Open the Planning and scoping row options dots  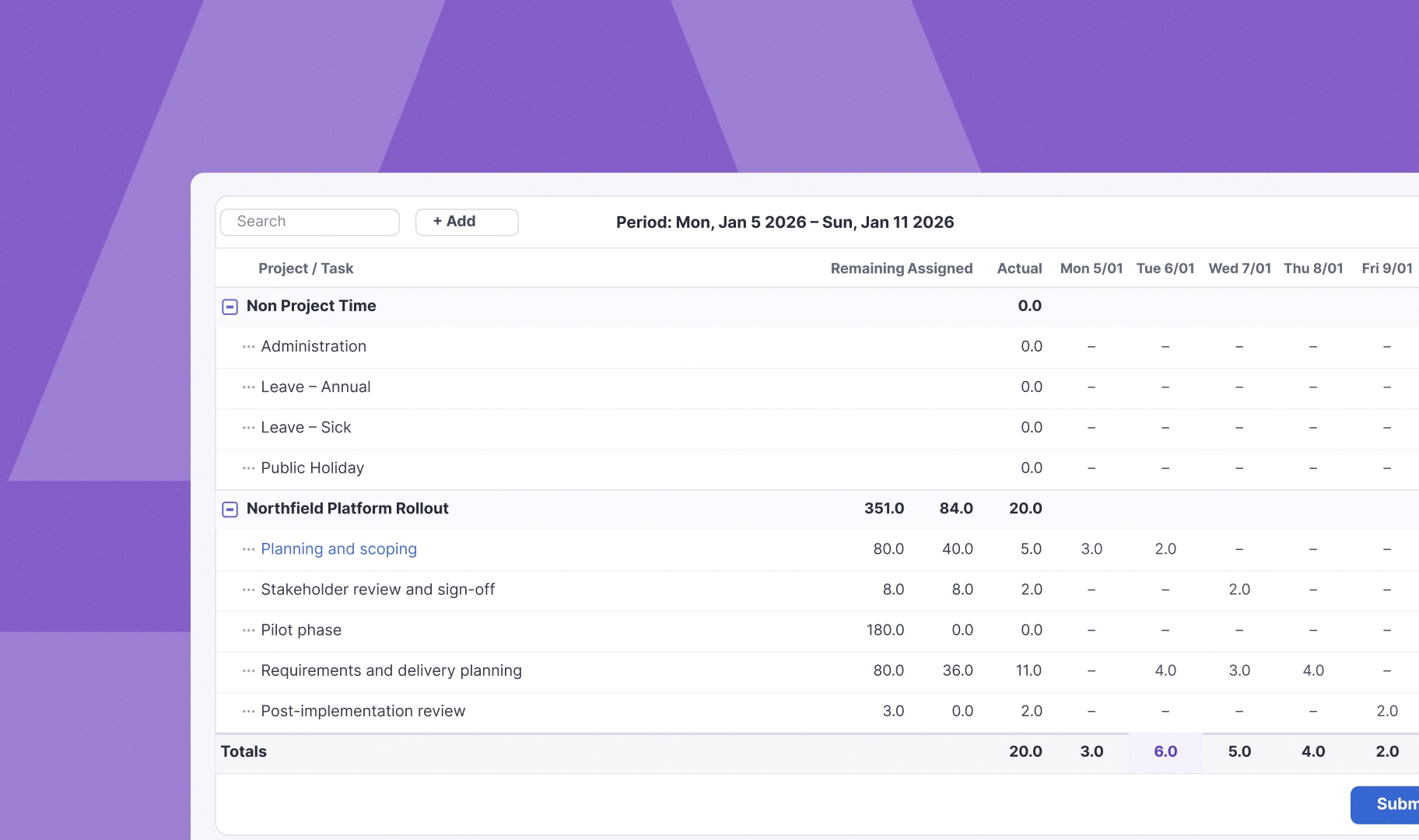pos(248,549)
